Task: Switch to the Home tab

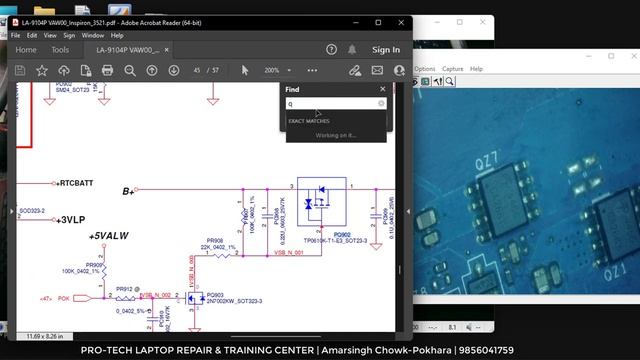Action: [26, 50]
